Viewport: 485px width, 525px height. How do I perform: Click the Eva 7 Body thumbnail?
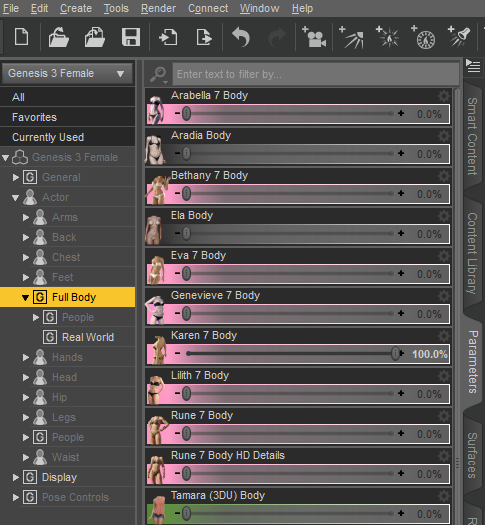[x=157, y=271]
